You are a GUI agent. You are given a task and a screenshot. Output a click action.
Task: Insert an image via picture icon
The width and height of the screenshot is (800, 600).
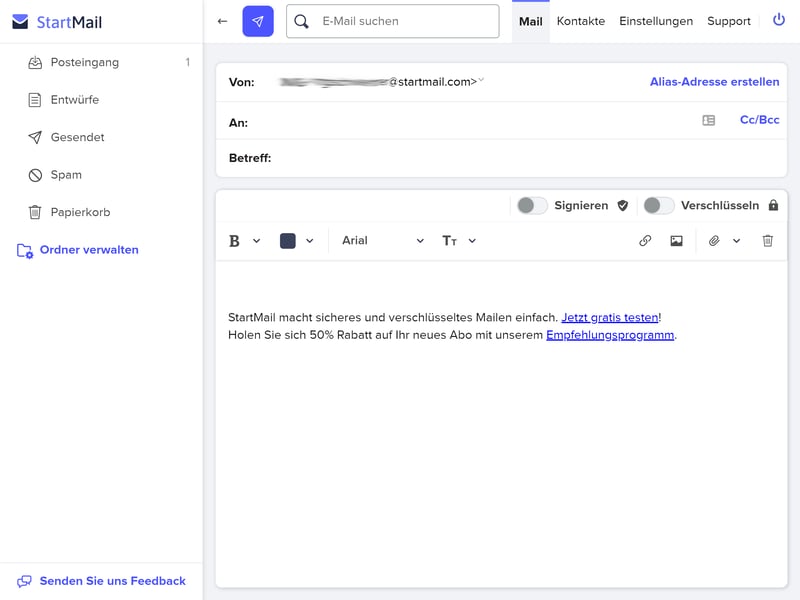coord(677,241)
